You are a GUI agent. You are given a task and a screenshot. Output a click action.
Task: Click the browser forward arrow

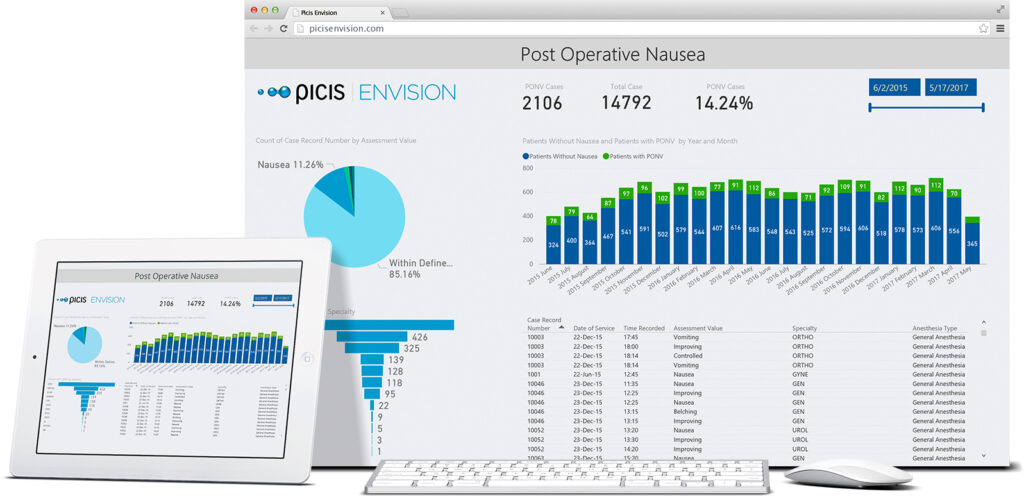[268, 28]
